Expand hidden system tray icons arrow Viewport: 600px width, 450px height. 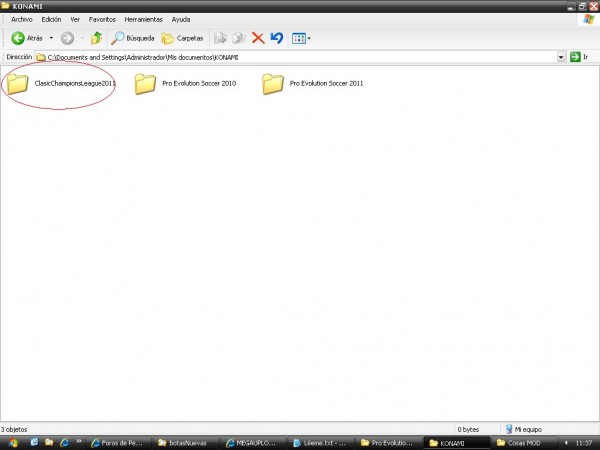pos(566,443)
